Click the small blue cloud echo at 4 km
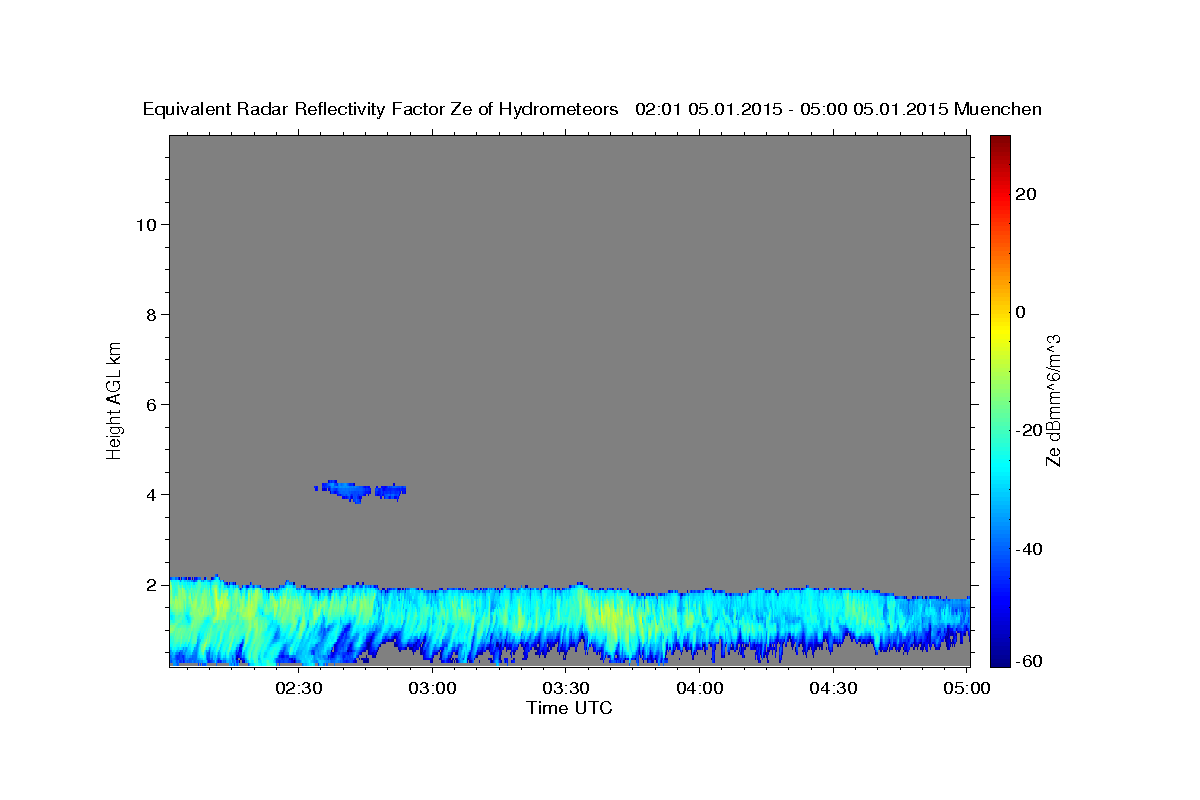This screenshot has height=800, width=1200. click(x=360, y=490)
